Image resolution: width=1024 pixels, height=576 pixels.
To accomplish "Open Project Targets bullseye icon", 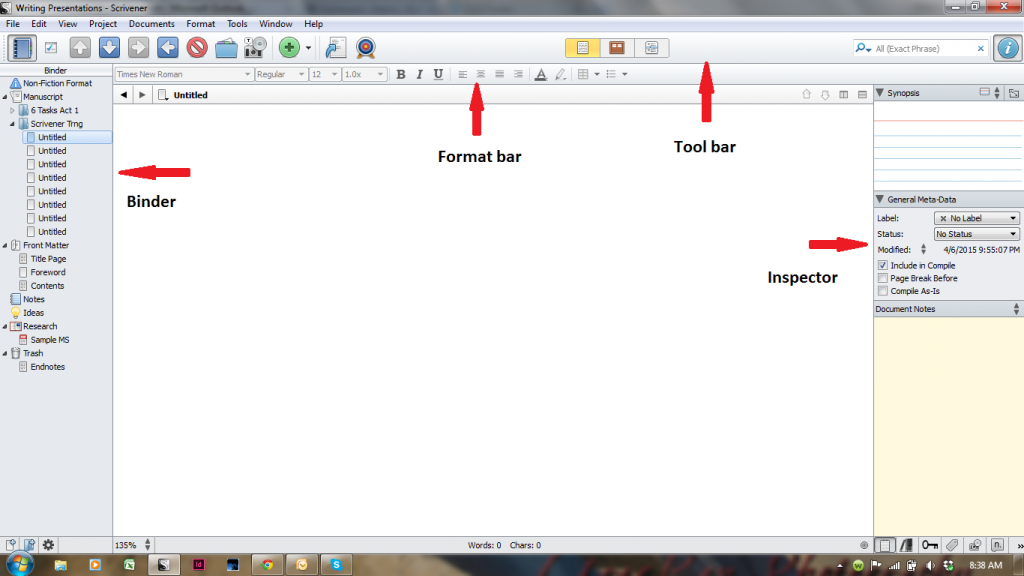I will tap(366, 48).
